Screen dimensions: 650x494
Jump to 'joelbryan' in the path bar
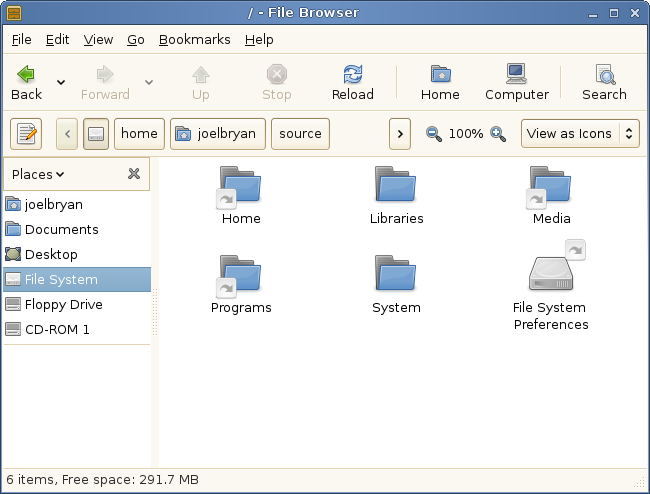pyautogui.click(x=218, y=134)
